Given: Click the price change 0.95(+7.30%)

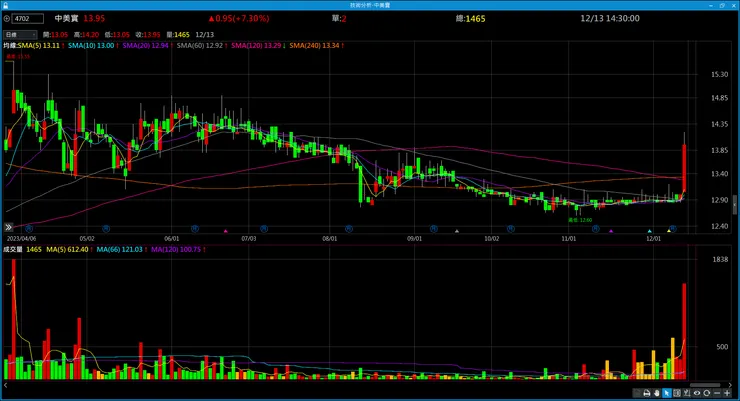Looking at the screenshot, I should click(239, 18).
